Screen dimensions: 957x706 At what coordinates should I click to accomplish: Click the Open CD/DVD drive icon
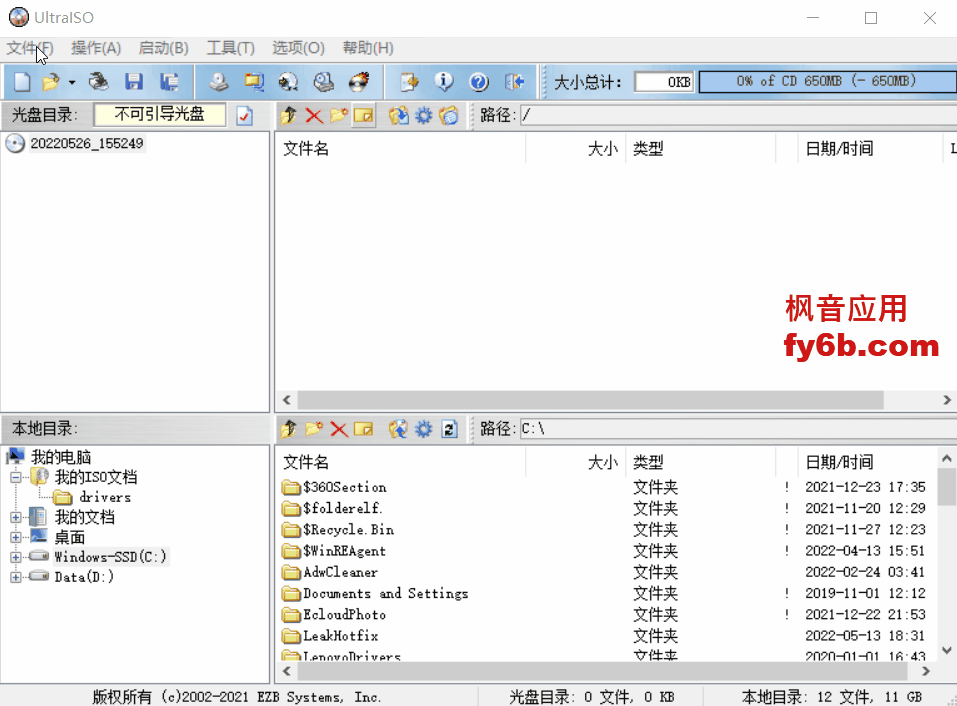[x=98, y=82]
